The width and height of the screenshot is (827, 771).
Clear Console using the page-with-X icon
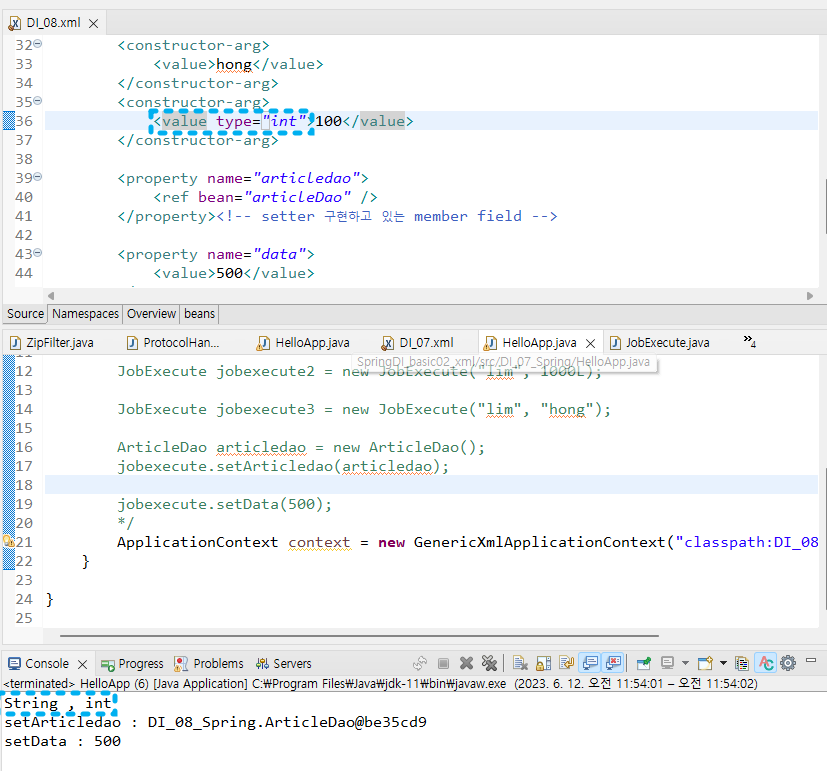[x=520, y=663]
